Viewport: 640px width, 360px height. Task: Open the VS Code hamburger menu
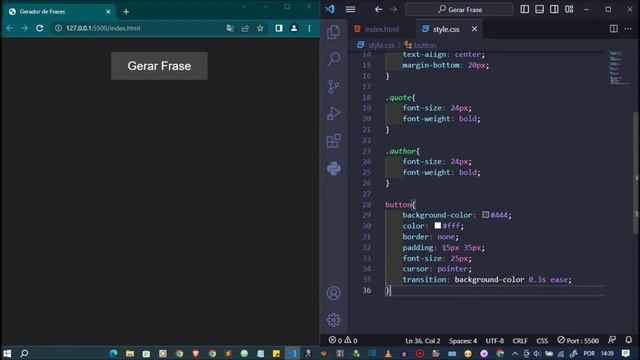tap(350, 9)
